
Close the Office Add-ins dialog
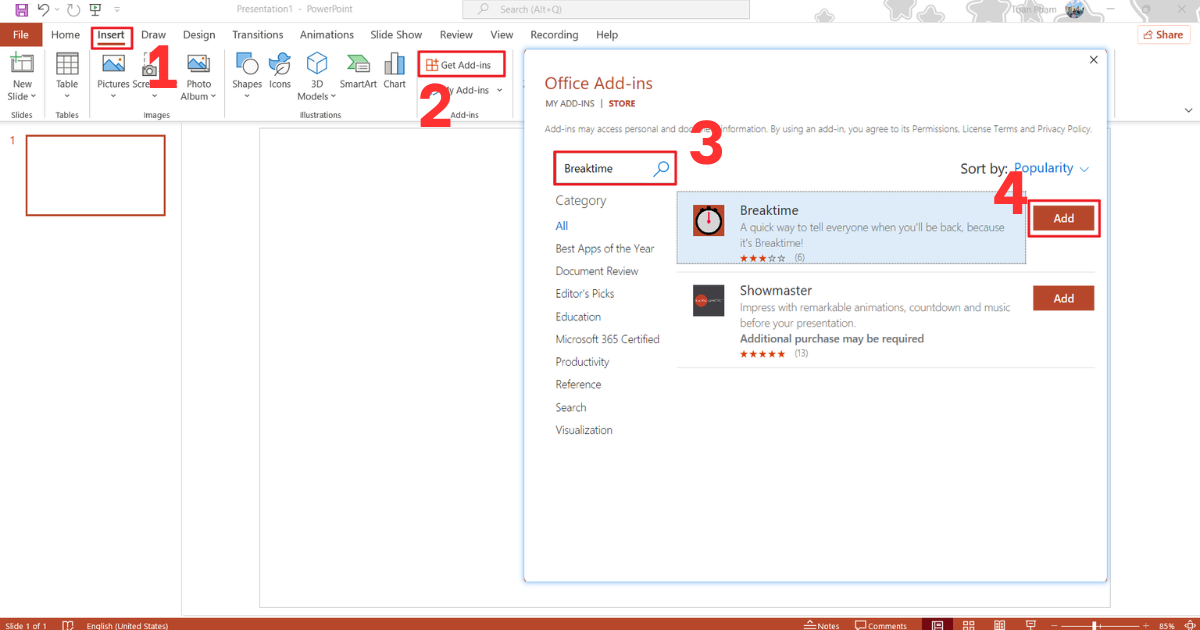[x=1093, y=60]
